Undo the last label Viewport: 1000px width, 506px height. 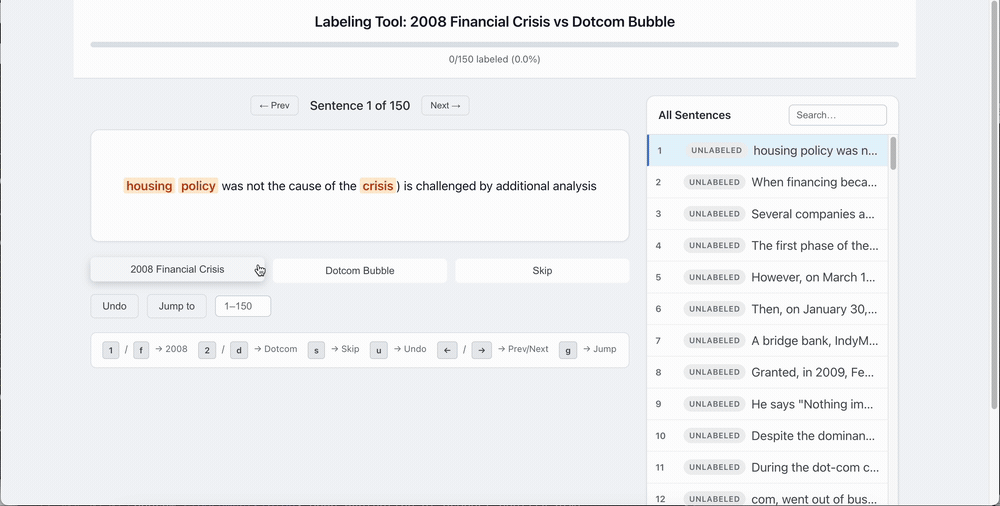(115, 306)
